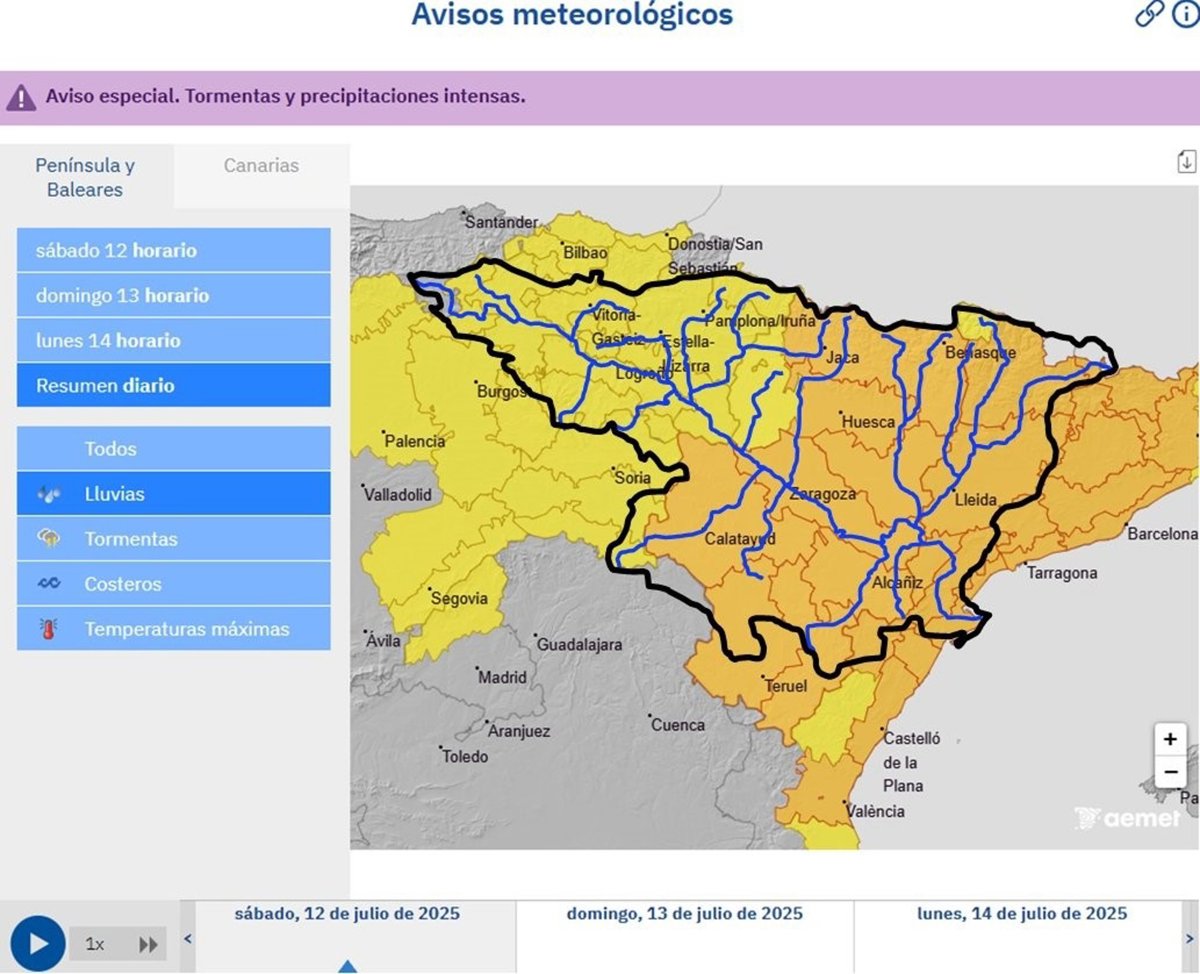This screenshot has height=974, width=1200.
Task: Click the special warning triangle icon
Action: [x=21, y=98]
